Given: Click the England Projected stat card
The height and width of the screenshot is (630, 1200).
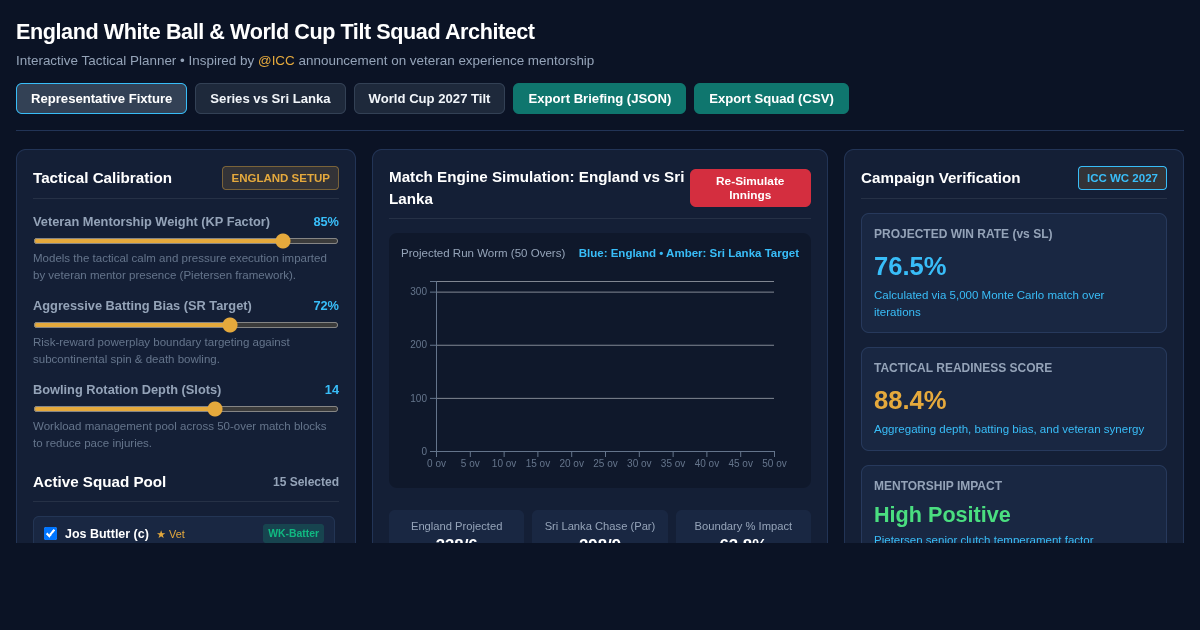Looking at the screenshot, I should coord(457,527).
